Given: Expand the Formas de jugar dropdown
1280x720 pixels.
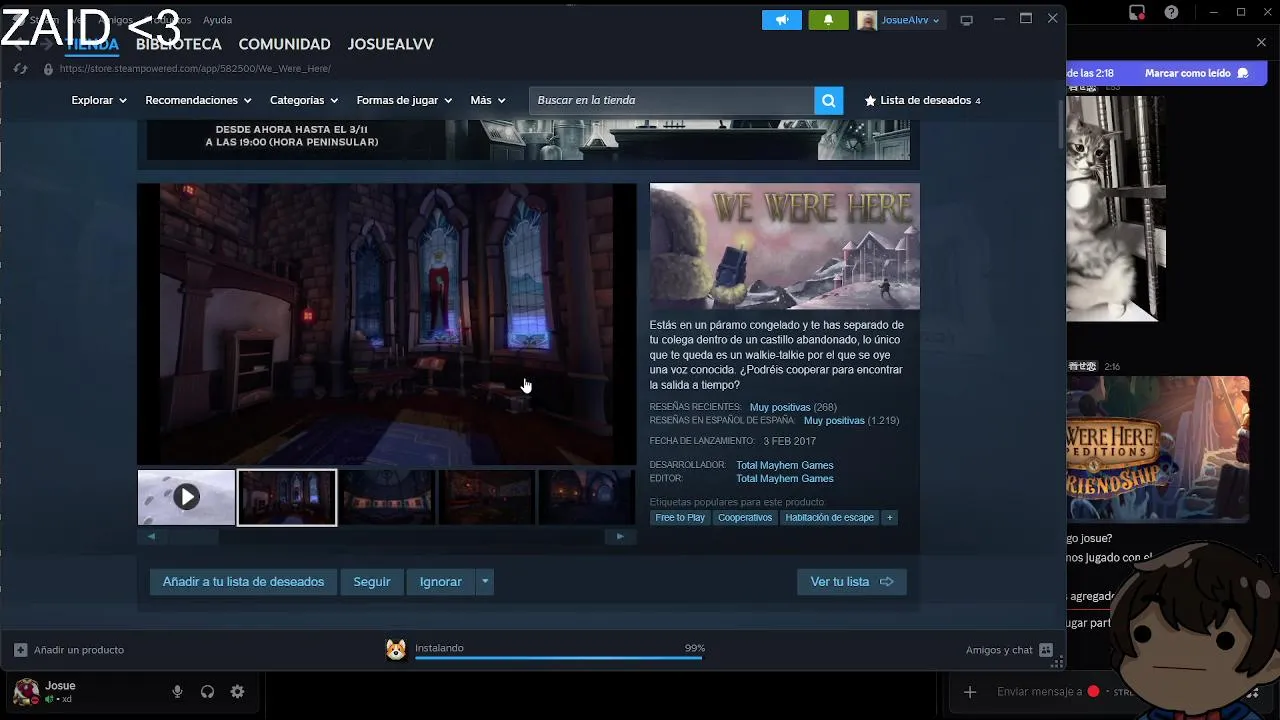Looking at the screenshot, I should click(x=404, y=100).
